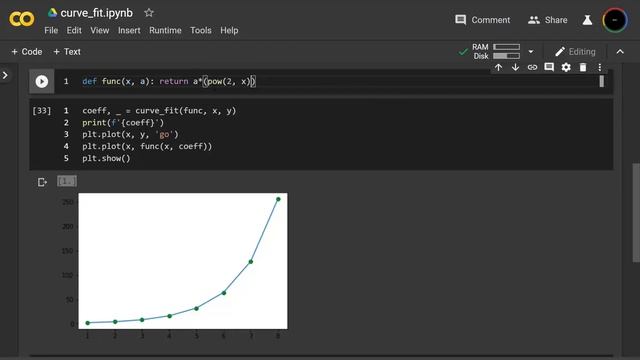Open the Editing mode selector
Viewport: 640px width, 360px height.
tap(575, 52)
